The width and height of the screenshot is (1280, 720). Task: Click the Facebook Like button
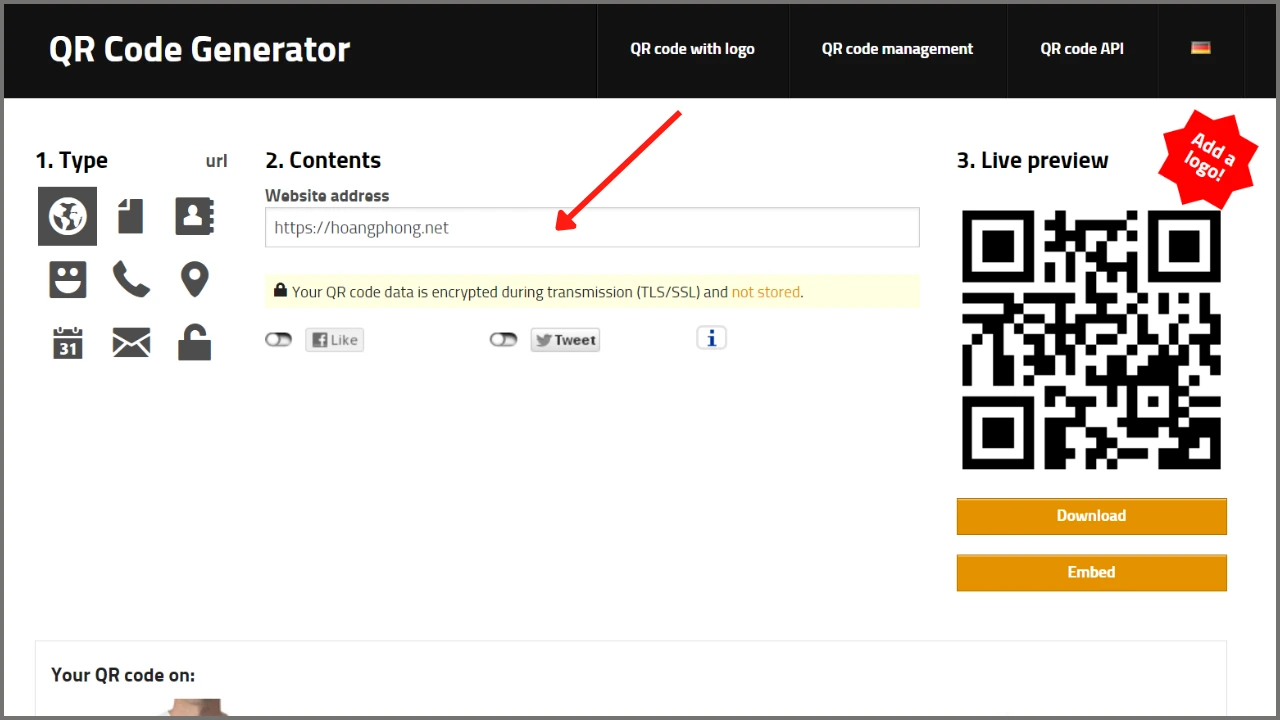[x=334, y=340]
